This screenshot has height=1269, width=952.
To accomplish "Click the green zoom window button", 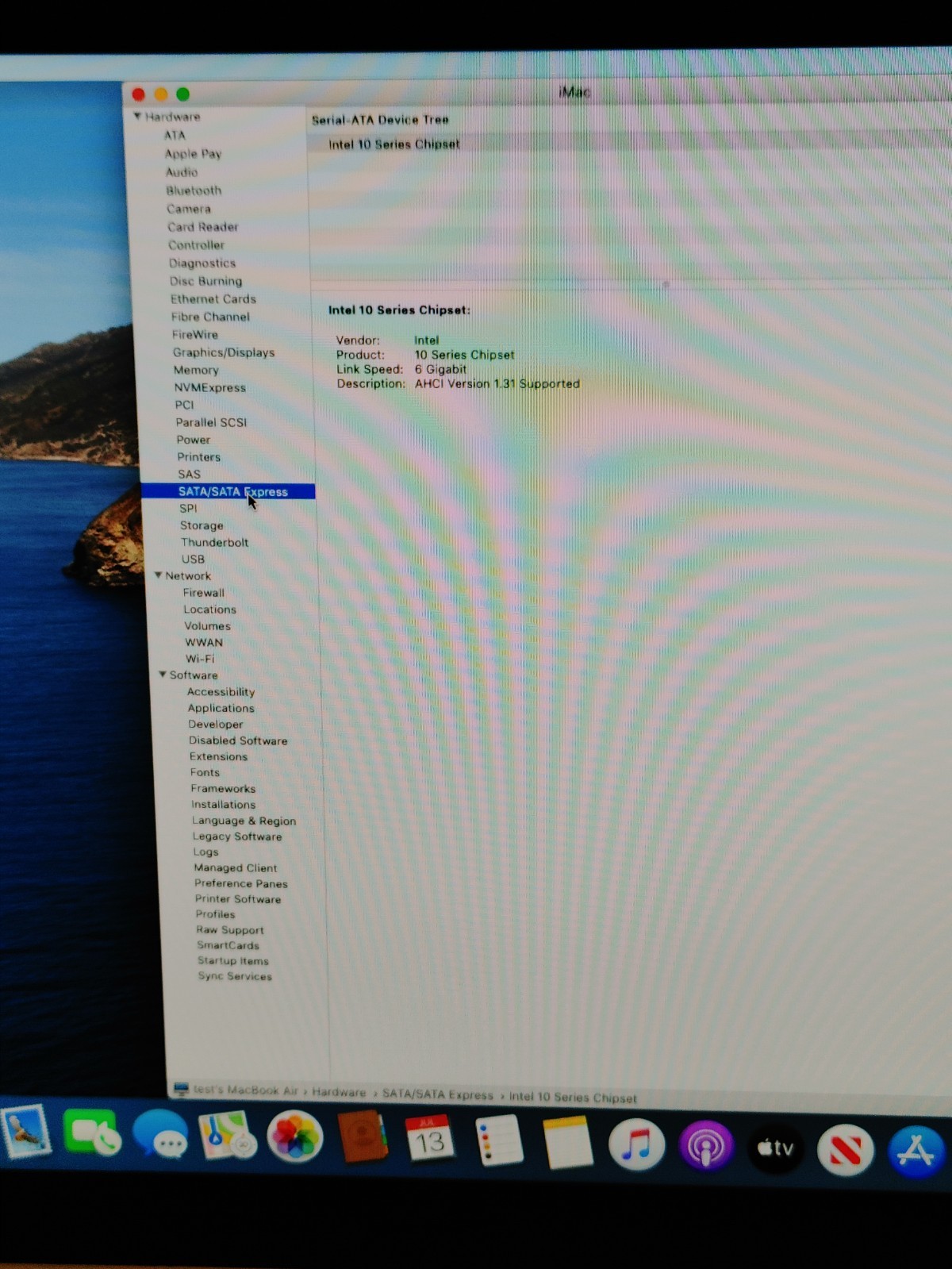I will (x=182, y=94).
